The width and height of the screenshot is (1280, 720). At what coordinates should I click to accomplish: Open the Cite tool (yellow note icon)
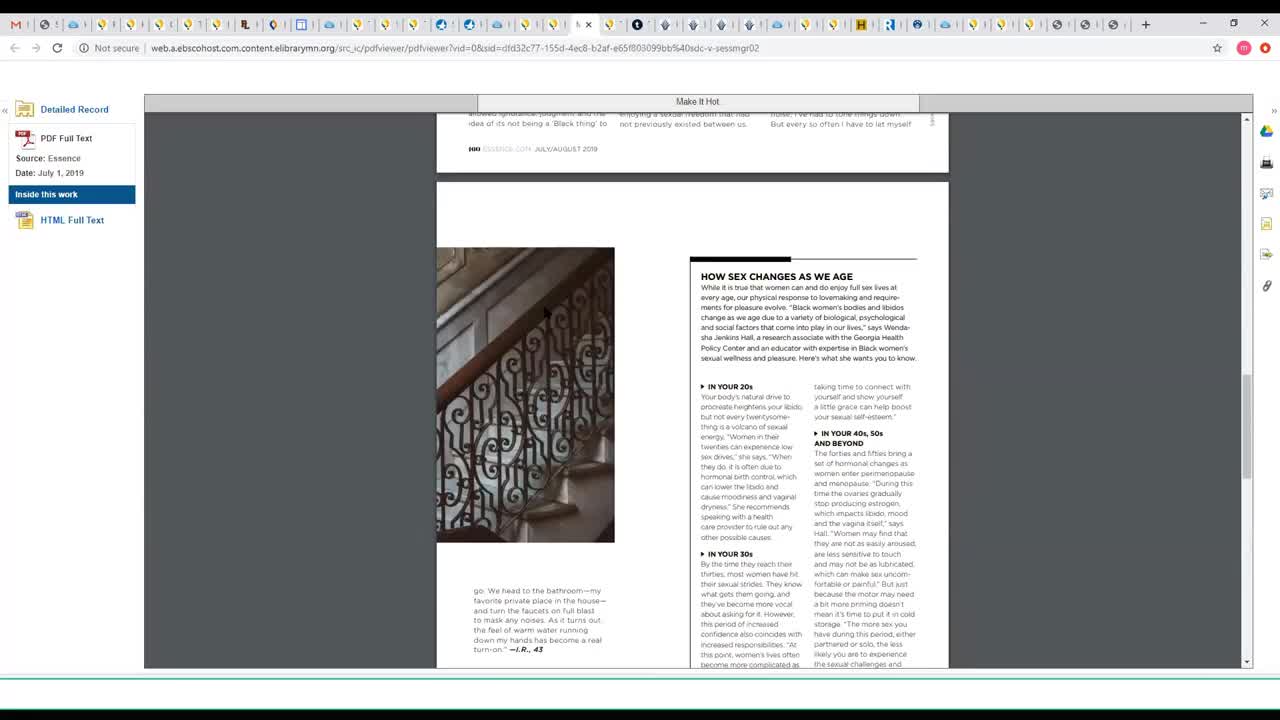[x=1266, y=224]
